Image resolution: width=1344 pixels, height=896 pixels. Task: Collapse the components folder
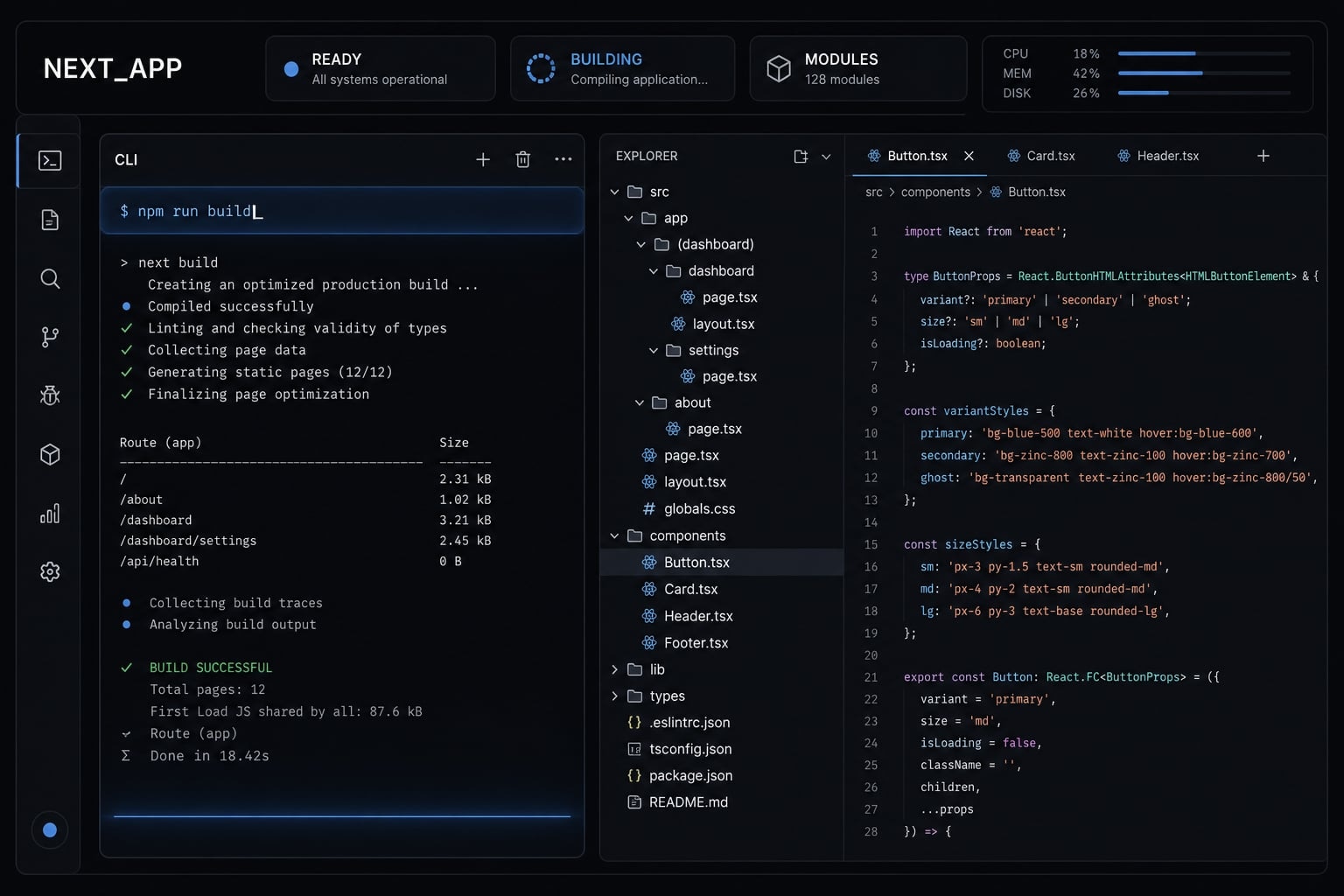pos(614,535)
